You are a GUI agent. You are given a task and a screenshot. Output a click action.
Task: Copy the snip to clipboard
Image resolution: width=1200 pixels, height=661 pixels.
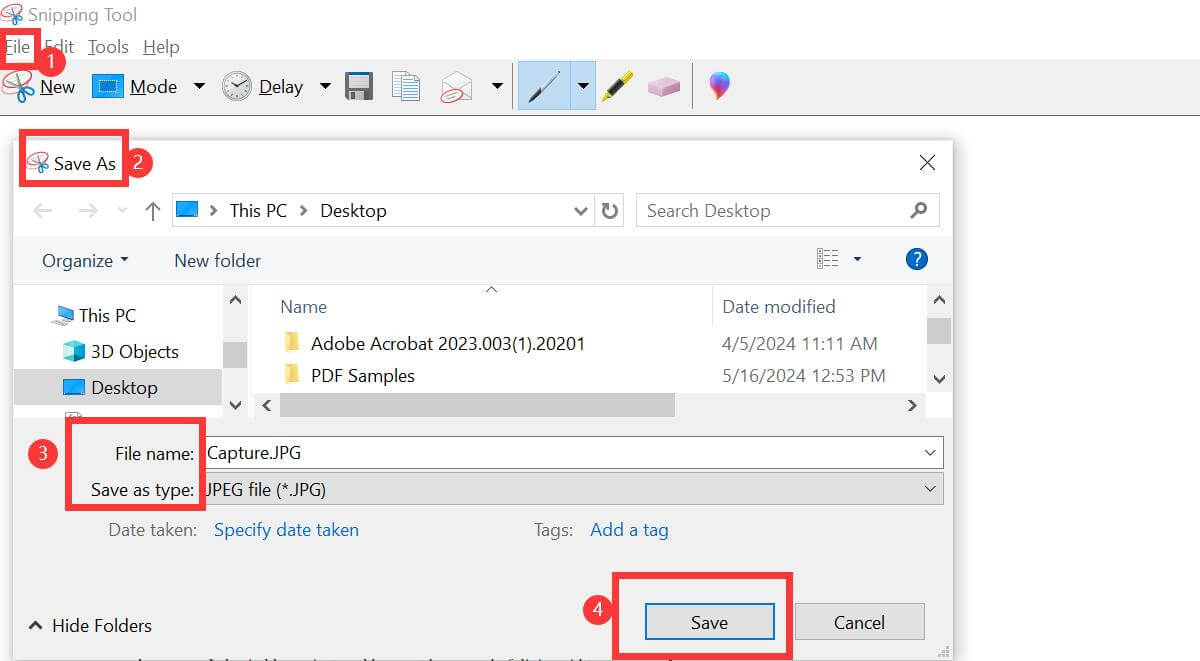[406, 86]
